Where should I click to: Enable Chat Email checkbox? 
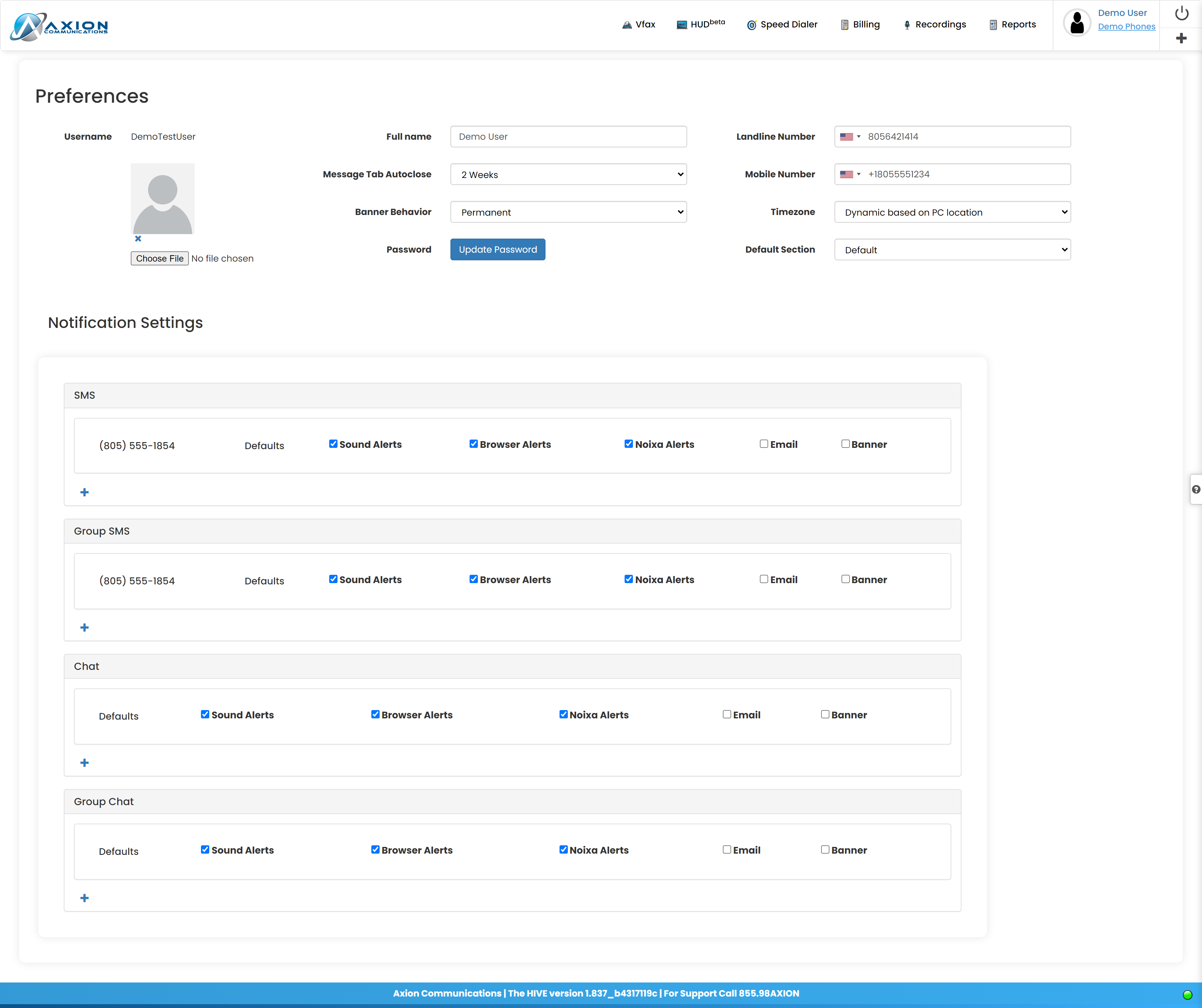[x=727, y=714]
